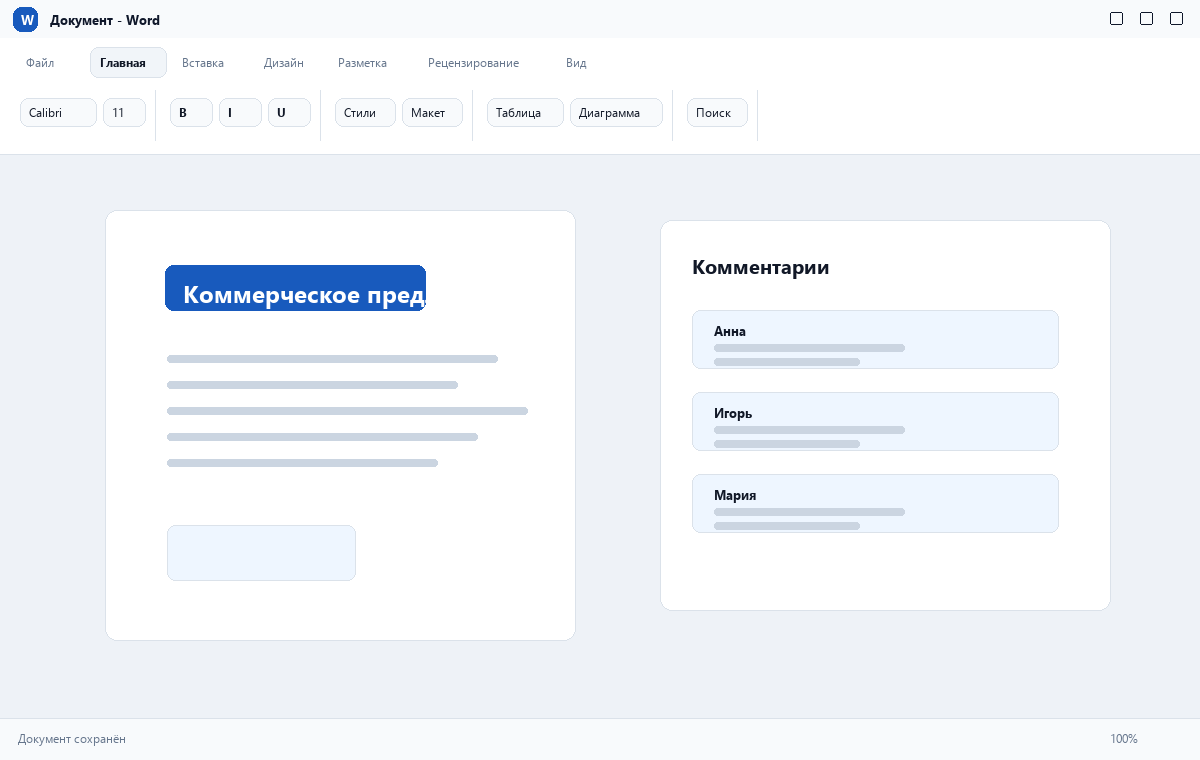
Task: Insert a table with Таблица
Action: pos(525,113)
